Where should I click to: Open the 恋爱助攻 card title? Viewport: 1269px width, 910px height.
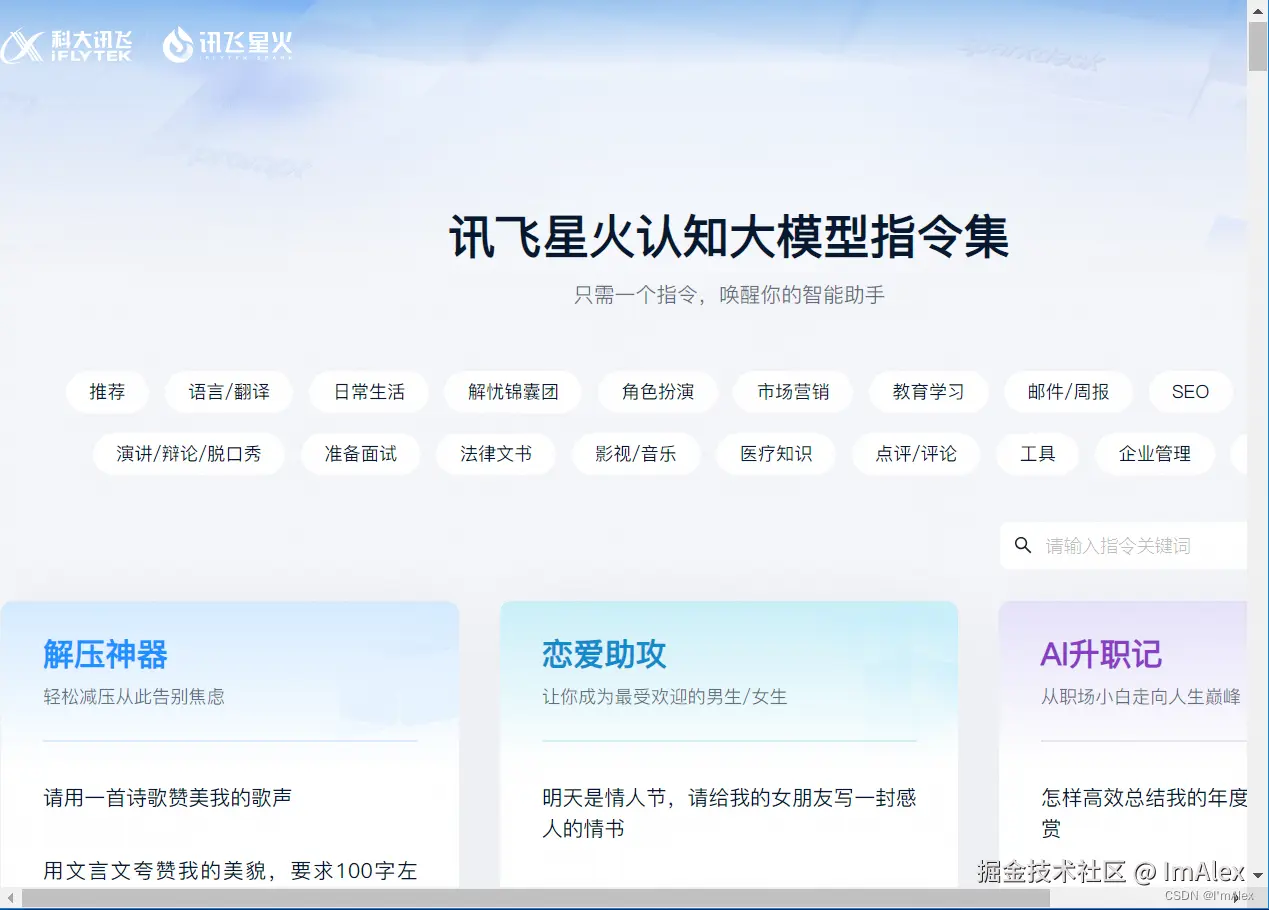[x=604, y=655]
